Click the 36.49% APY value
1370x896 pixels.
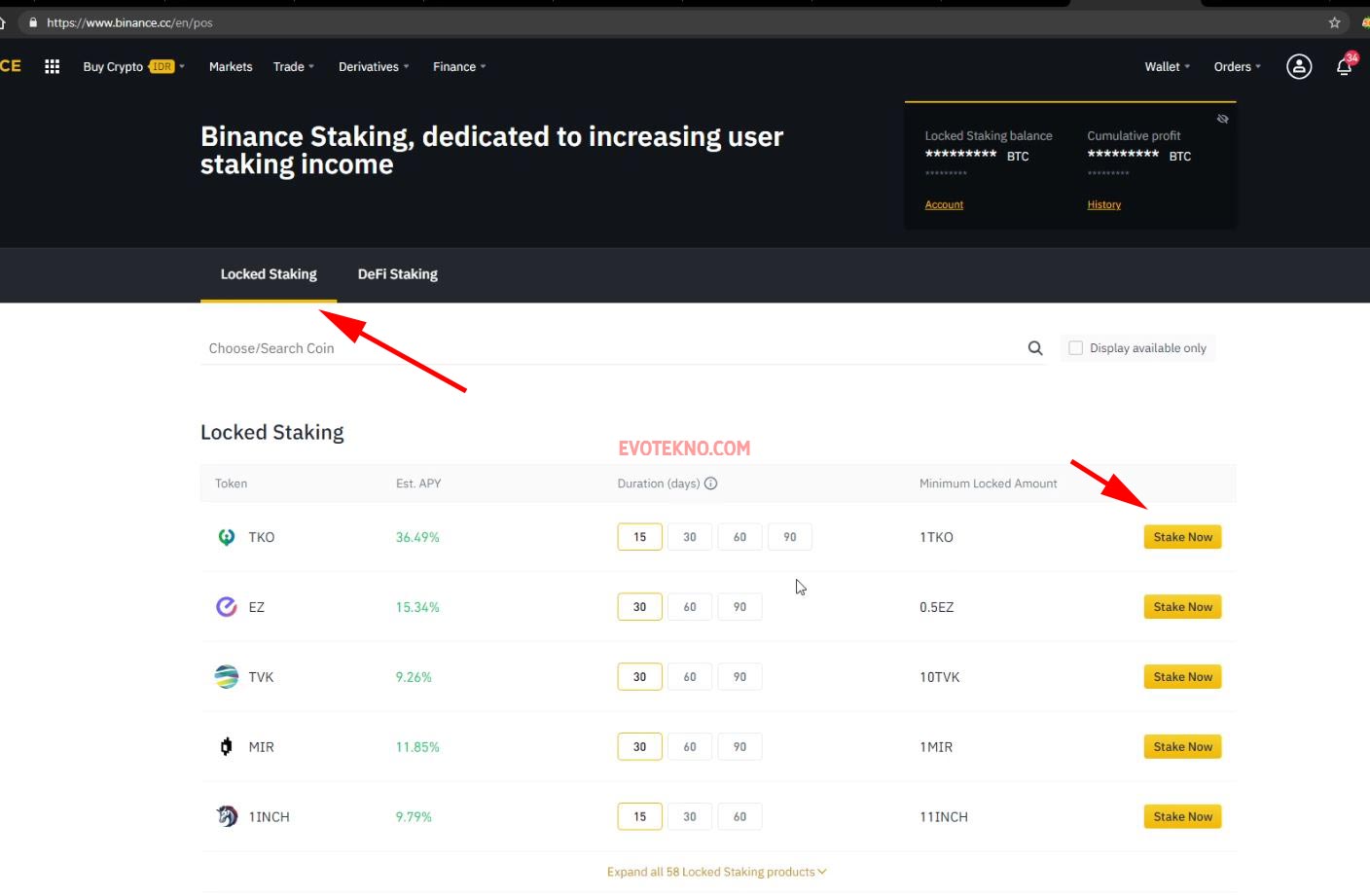click(x=417, y=537)
